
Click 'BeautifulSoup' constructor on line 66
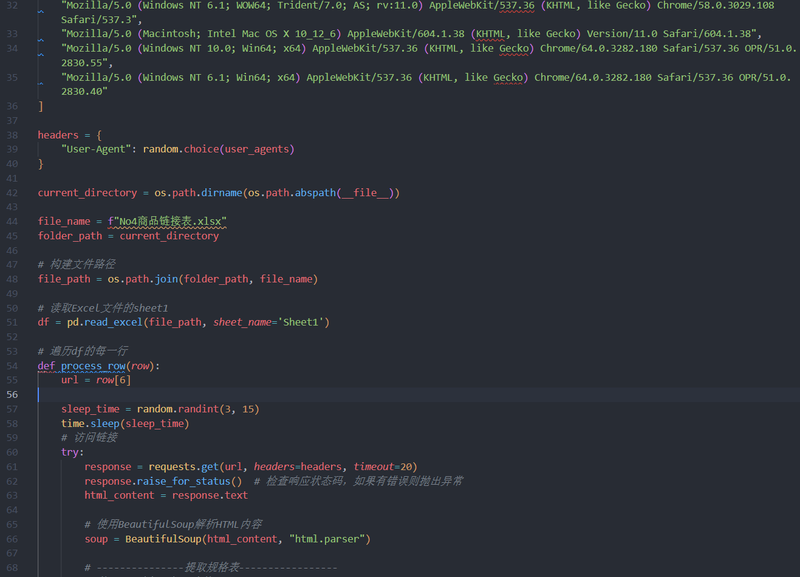(x=163, y=539)
